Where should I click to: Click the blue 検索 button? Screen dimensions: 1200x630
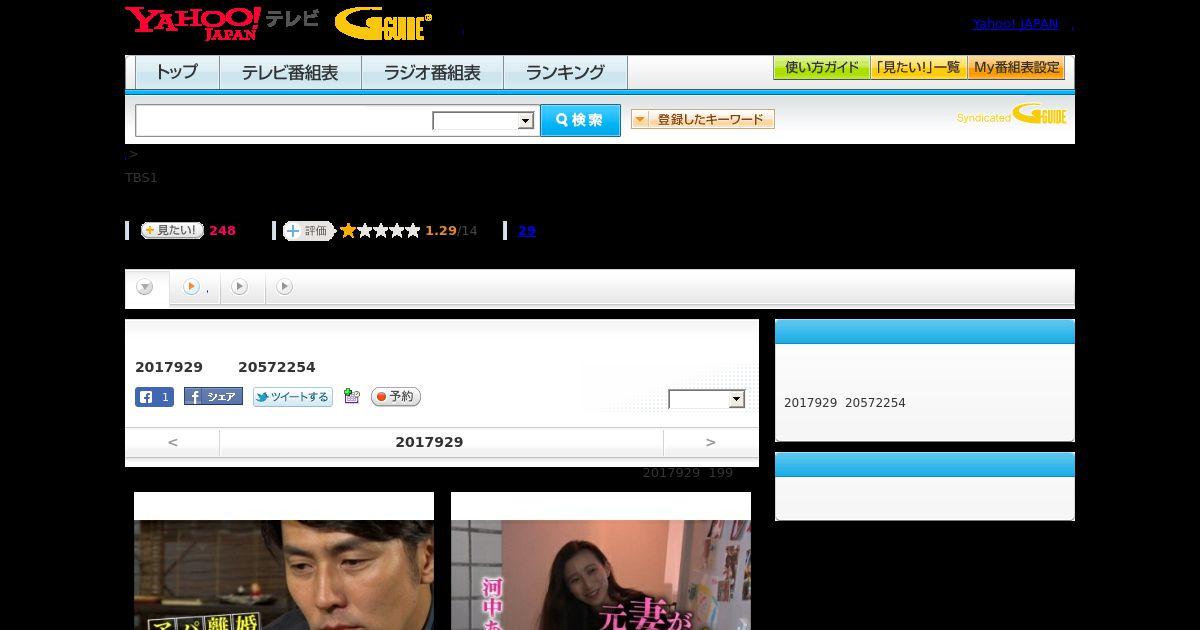(580, 120)
